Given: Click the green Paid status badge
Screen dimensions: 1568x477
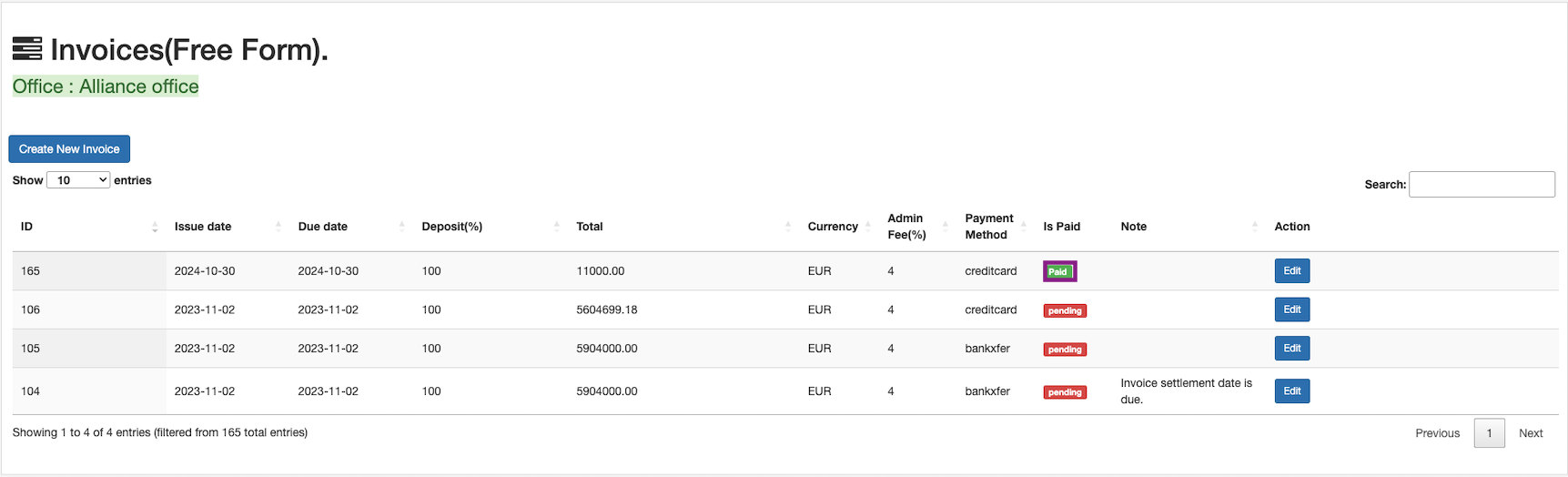Looking at the screenshot, I should click(1058, 271).
